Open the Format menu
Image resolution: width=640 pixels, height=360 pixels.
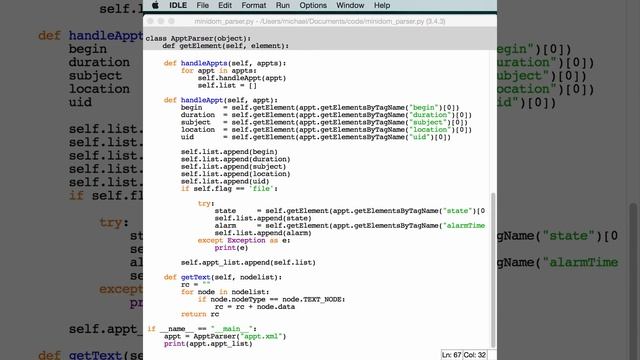(x=253, y=5)
